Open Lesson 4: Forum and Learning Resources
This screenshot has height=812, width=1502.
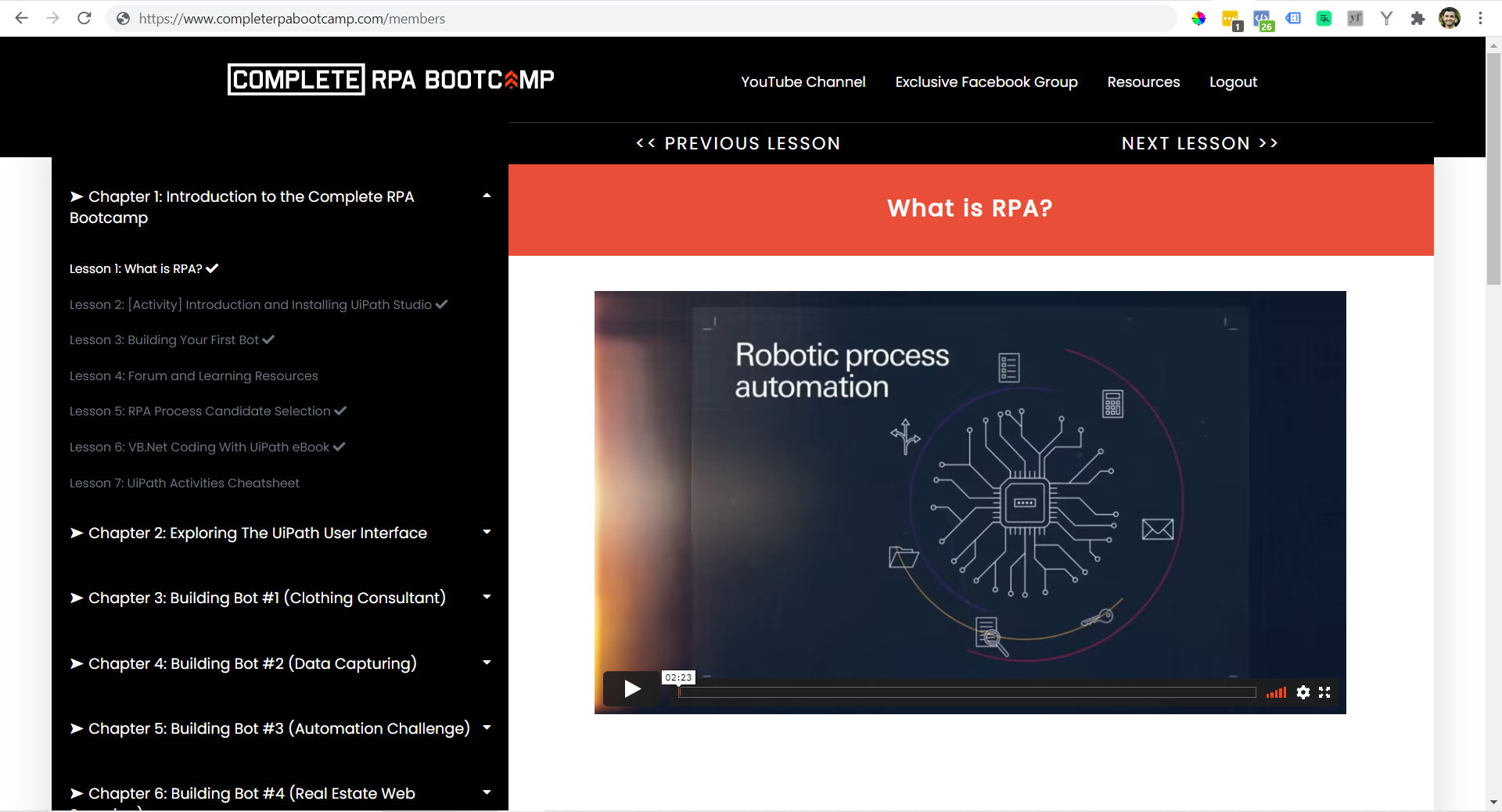coord(193,375)
